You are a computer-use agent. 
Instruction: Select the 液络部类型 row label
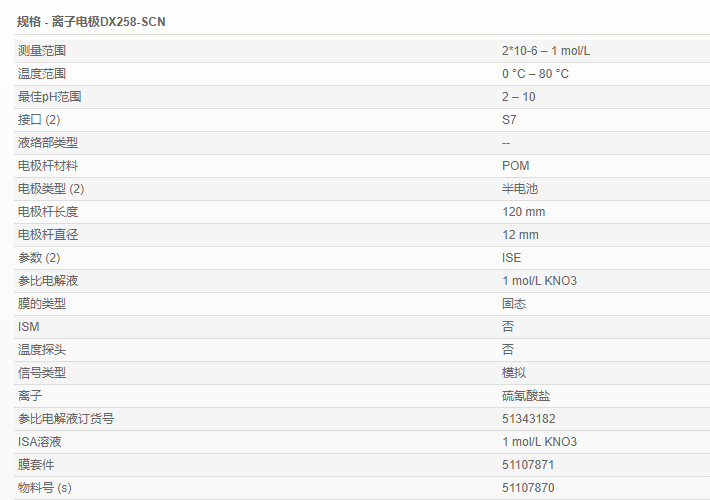tap(48, 143)
